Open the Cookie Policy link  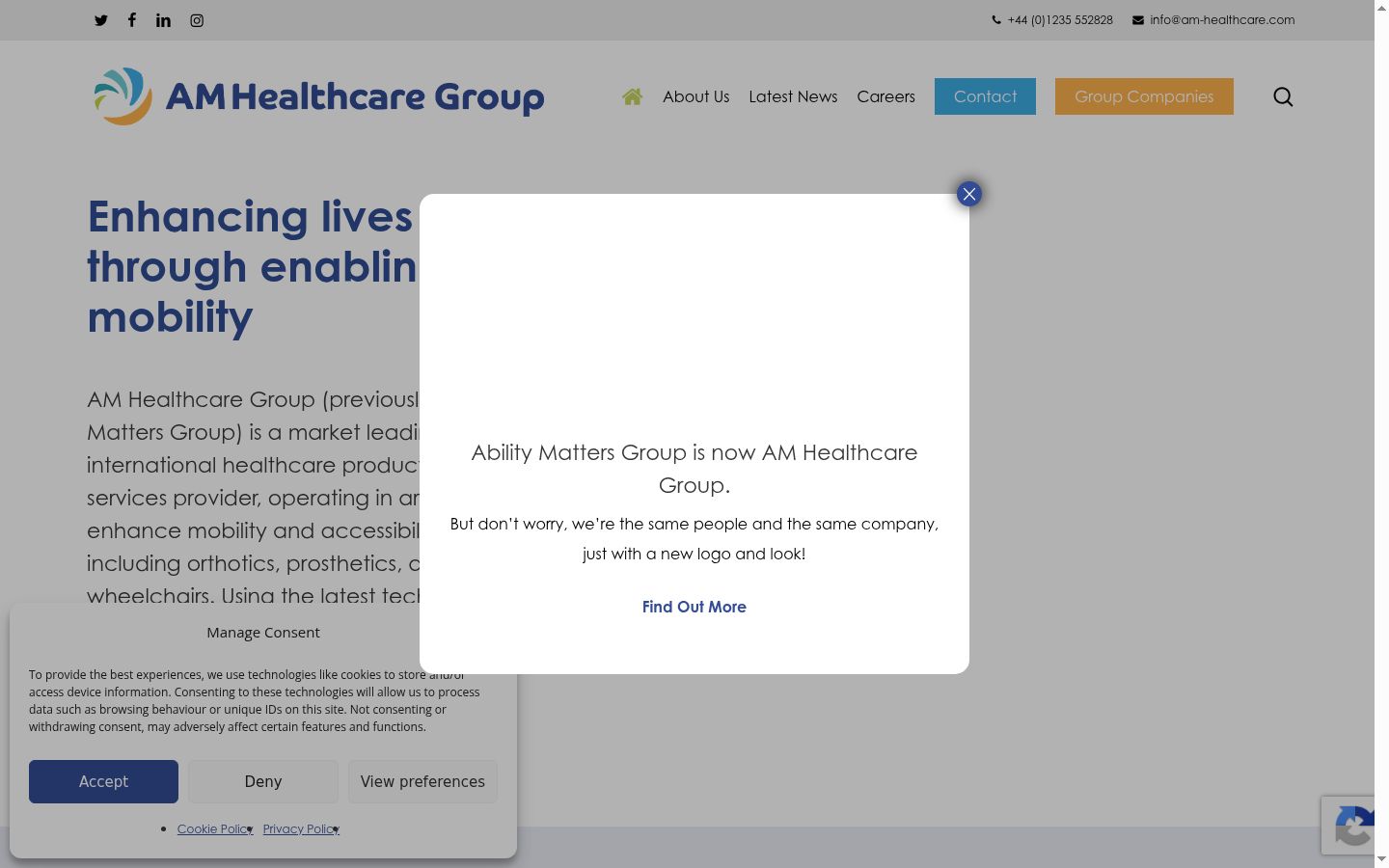click(215, 828)
